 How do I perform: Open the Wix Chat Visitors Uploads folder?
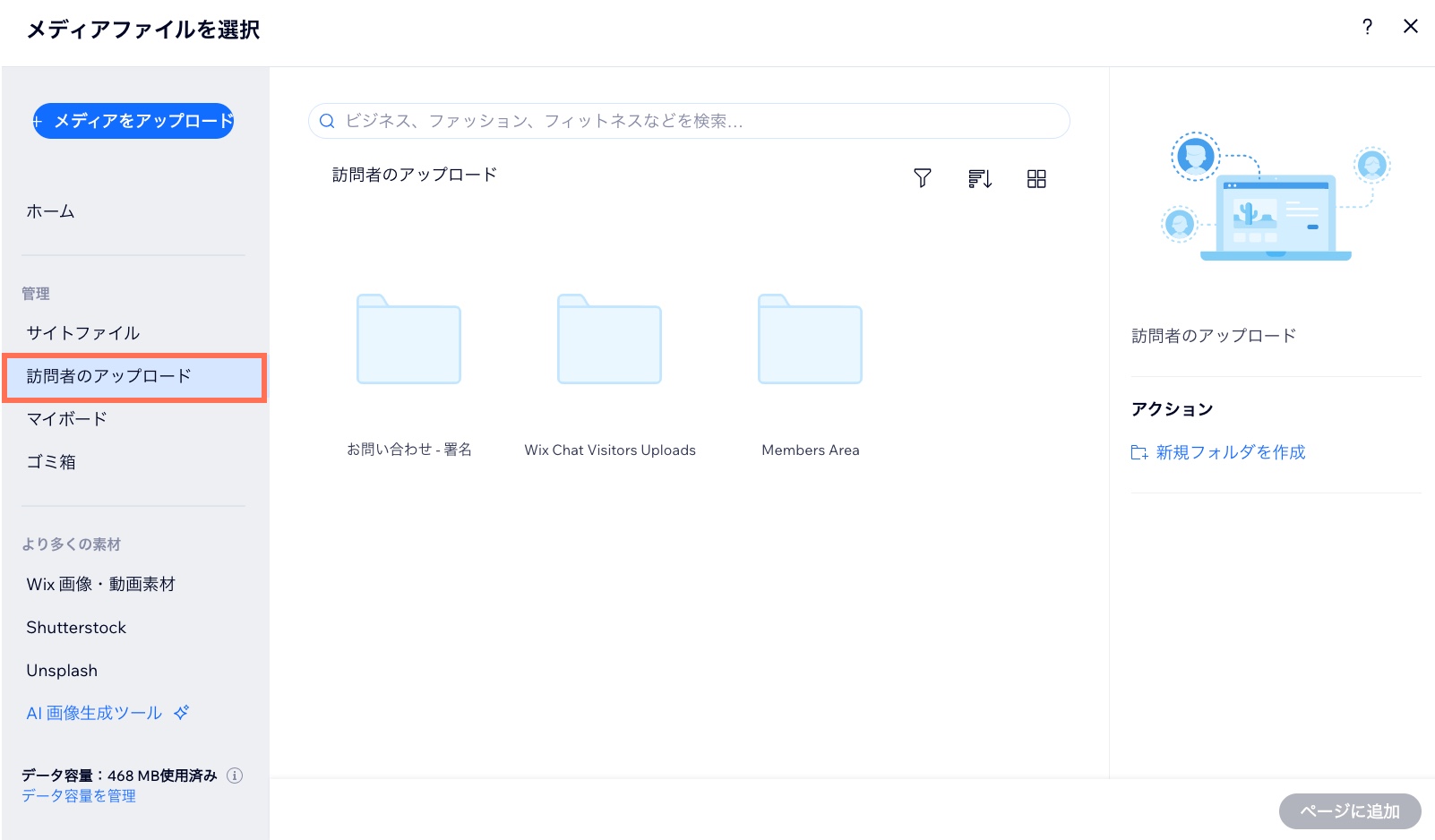point(609,340)
